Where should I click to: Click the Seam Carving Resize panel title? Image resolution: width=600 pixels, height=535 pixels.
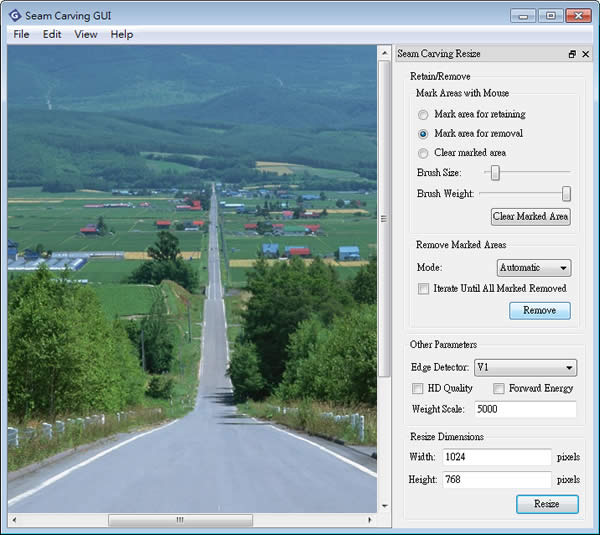click(x=439, y=54)
